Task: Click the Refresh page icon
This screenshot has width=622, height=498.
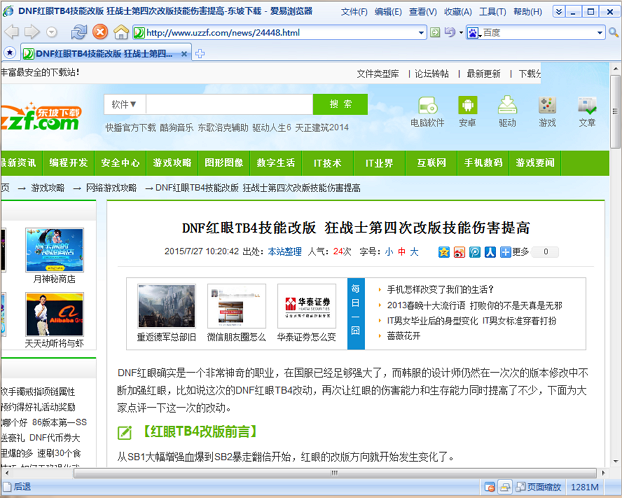Action: (x=79, y=32)
